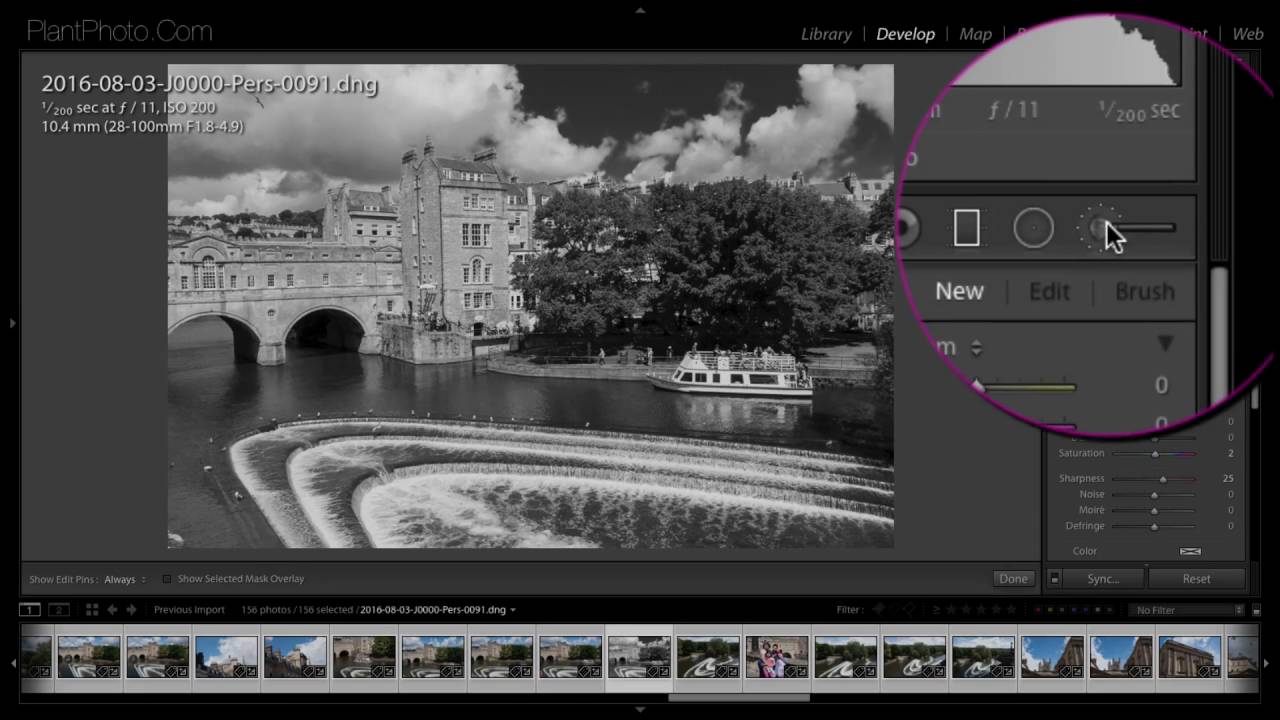Viewport: 1280px width, 720px height.
Task: Filter by purple color label
Action: (1085, 610)
